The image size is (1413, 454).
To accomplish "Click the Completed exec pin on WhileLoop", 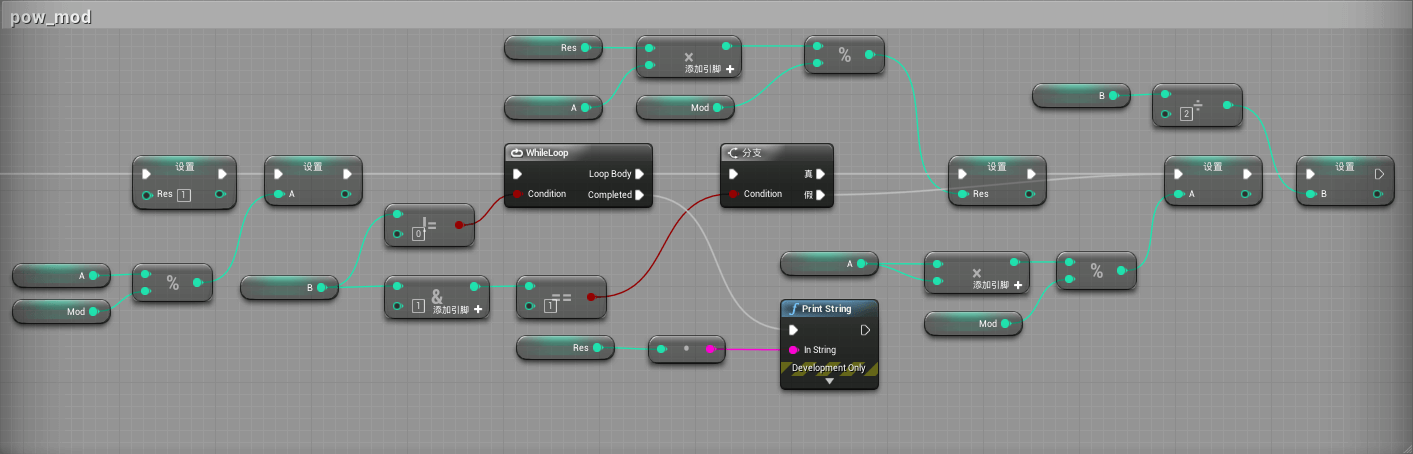I will pyautogui.click(x=639, y=195).
